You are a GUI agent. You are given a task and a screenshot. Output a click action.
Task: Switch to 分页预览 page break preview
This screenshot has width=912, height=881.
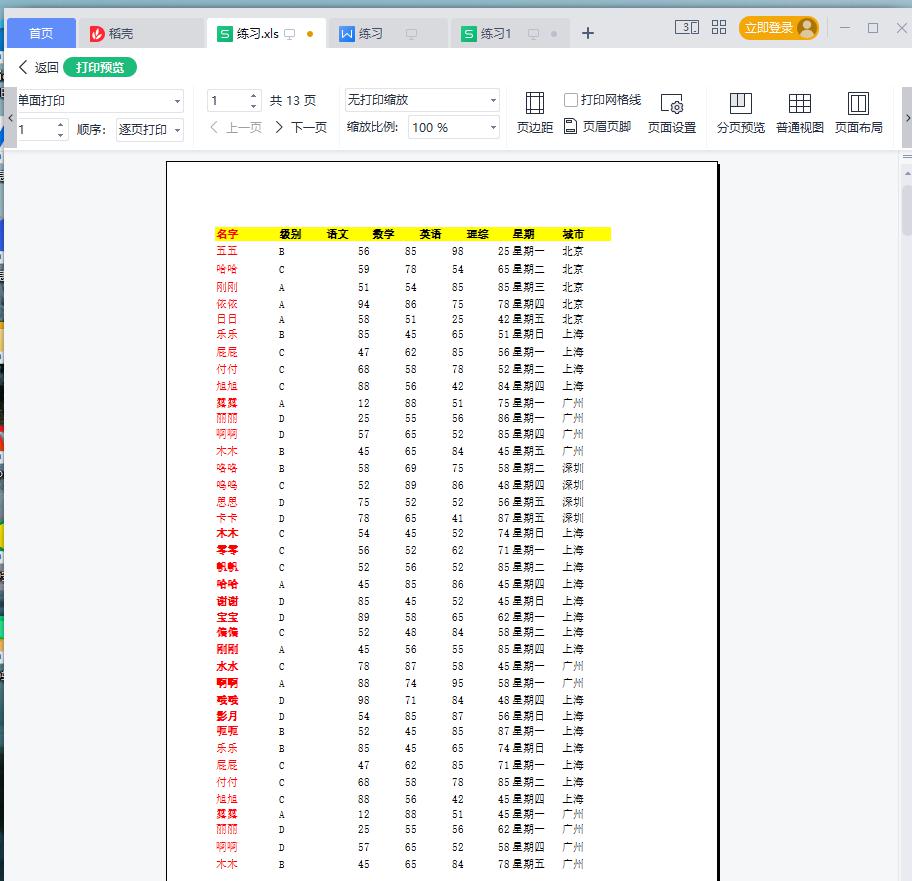(740, 113)
